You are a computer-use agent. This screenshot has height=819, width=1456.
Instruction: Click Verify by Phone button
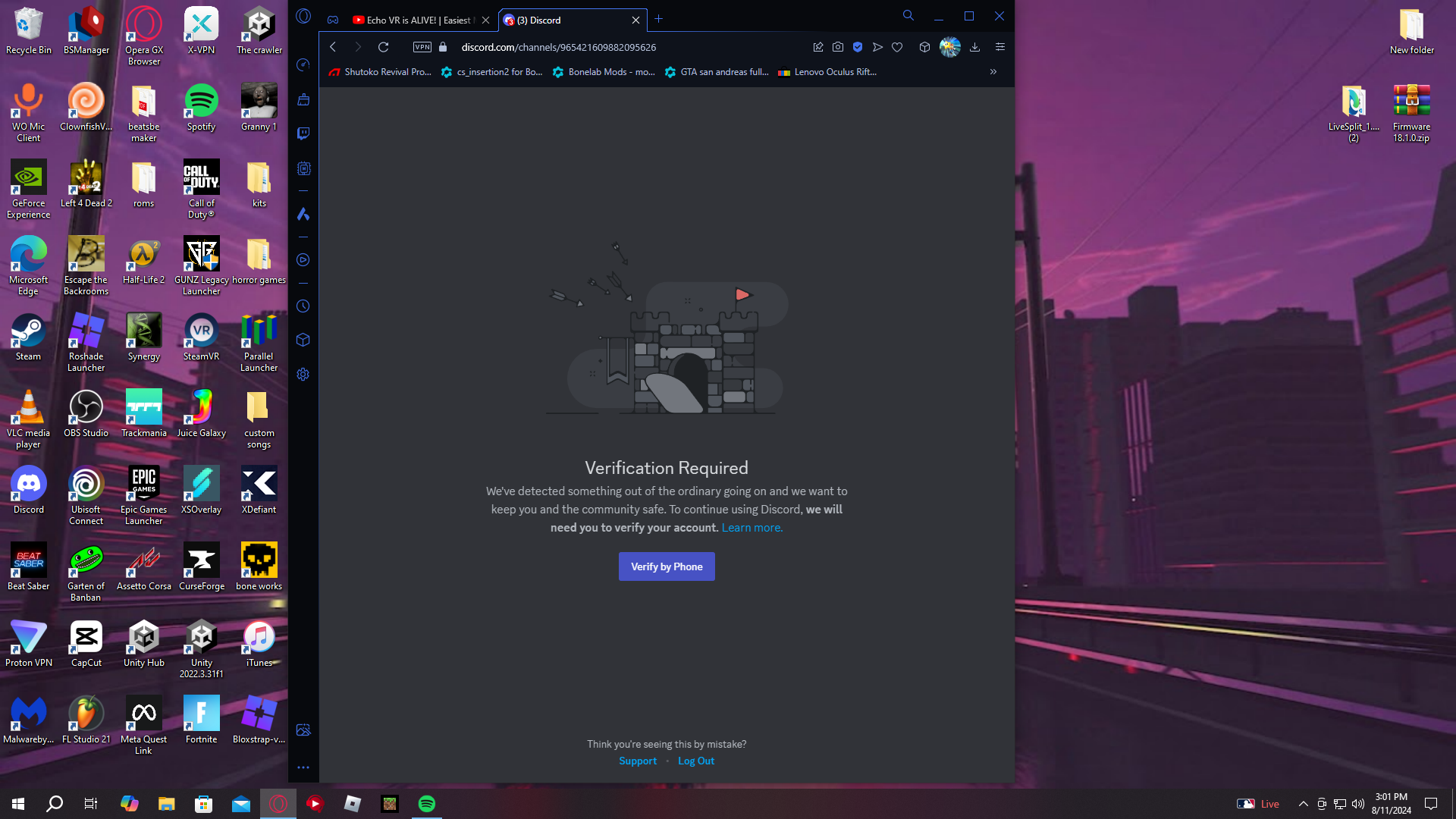[x=667, y=566]
